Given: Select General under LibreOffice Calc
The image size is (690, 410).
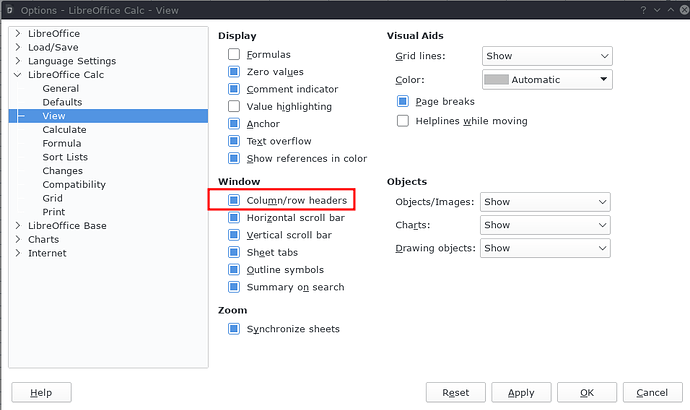Looking at the screenshot, I should [61, 88].
